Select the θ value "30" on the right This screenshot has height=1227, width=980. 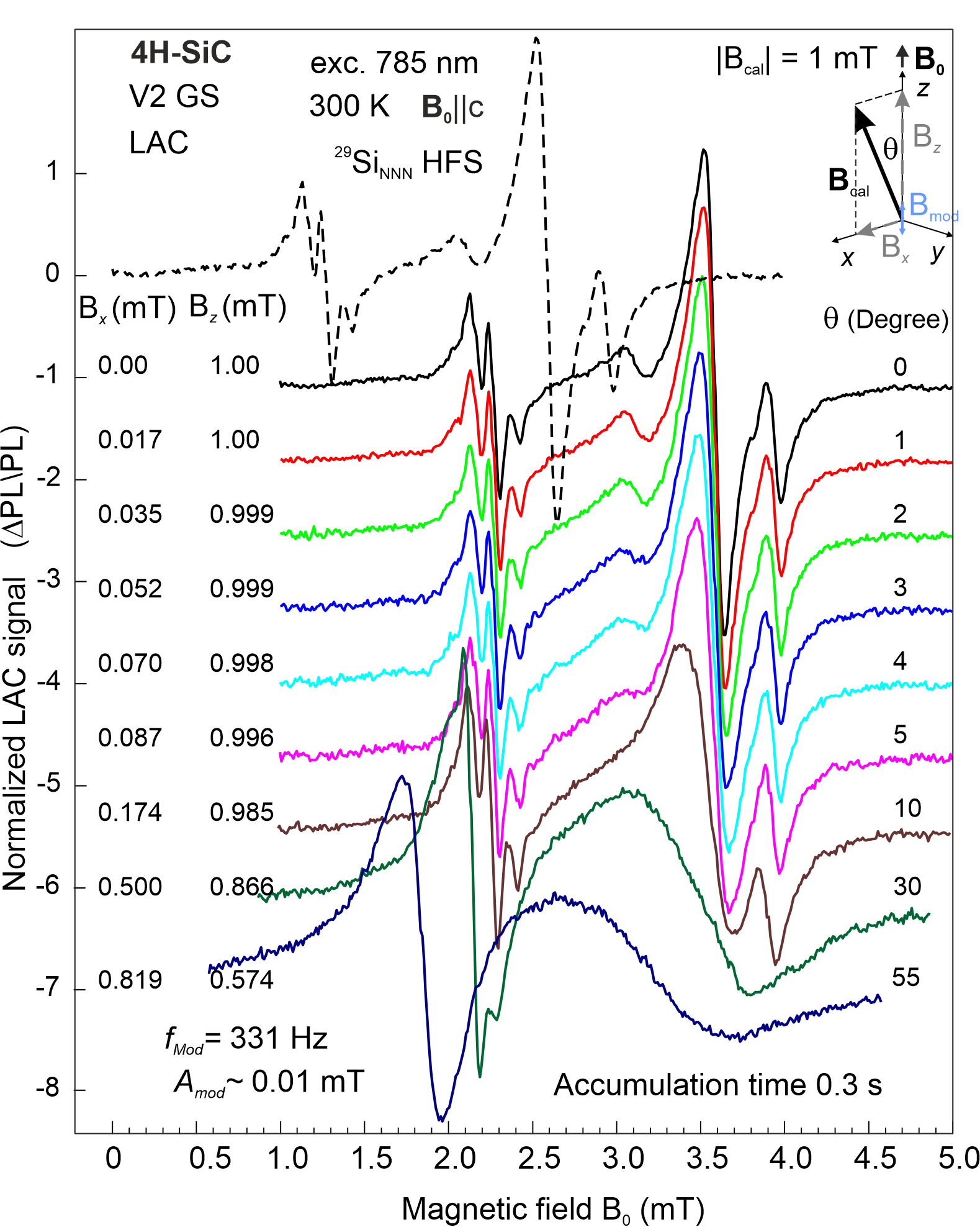coord(907,887)
